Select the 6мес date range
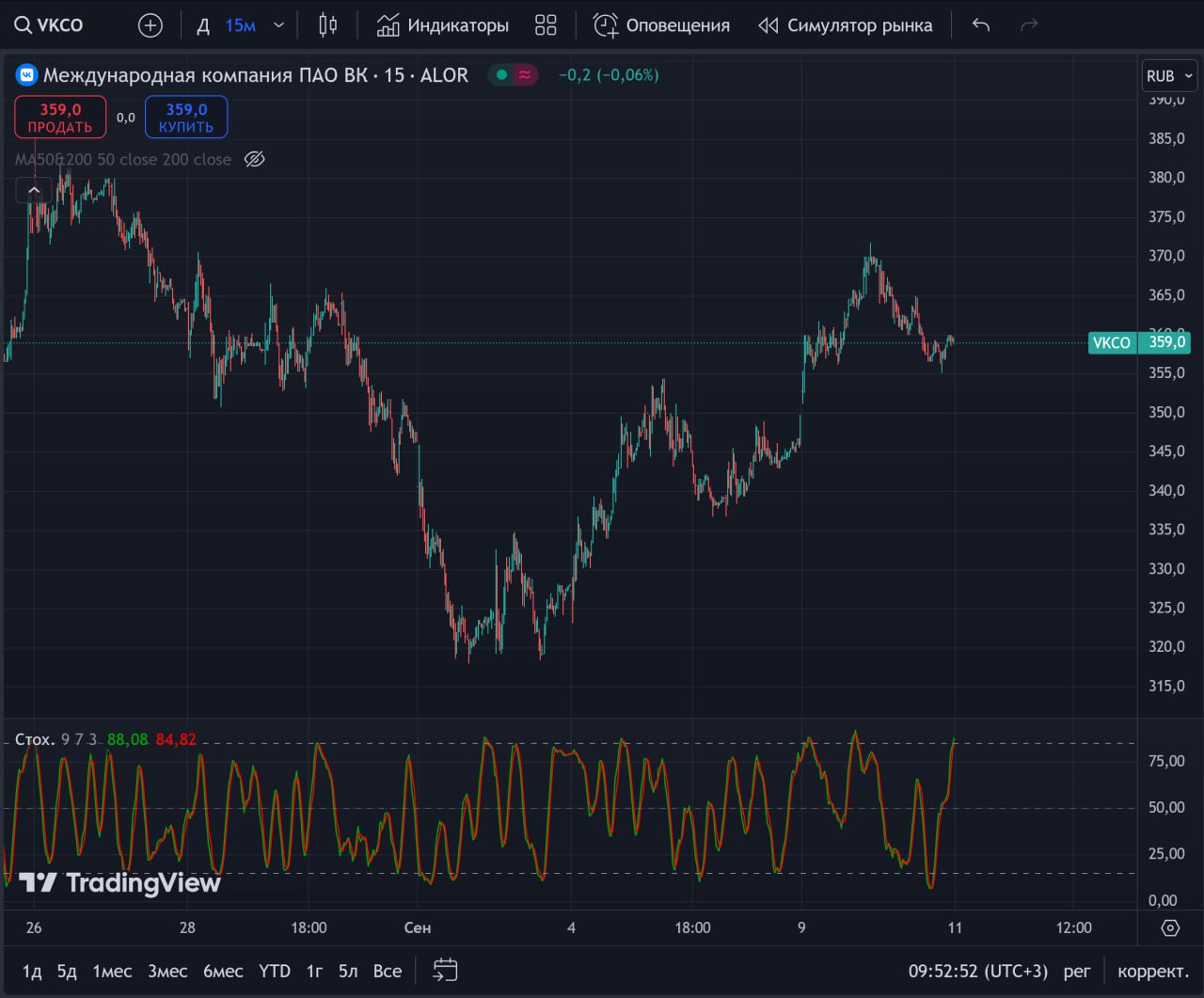The image size is (1204, 998). 223,971
